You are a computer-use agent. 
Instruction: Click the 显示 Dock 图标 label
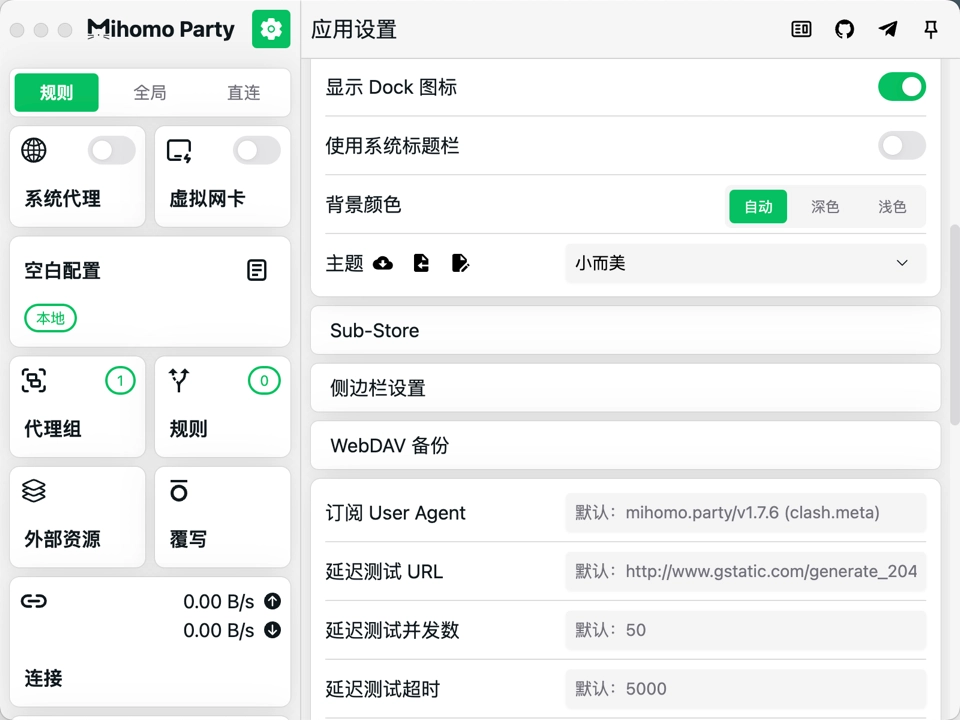pyautogui.click(x=391, y=87)
